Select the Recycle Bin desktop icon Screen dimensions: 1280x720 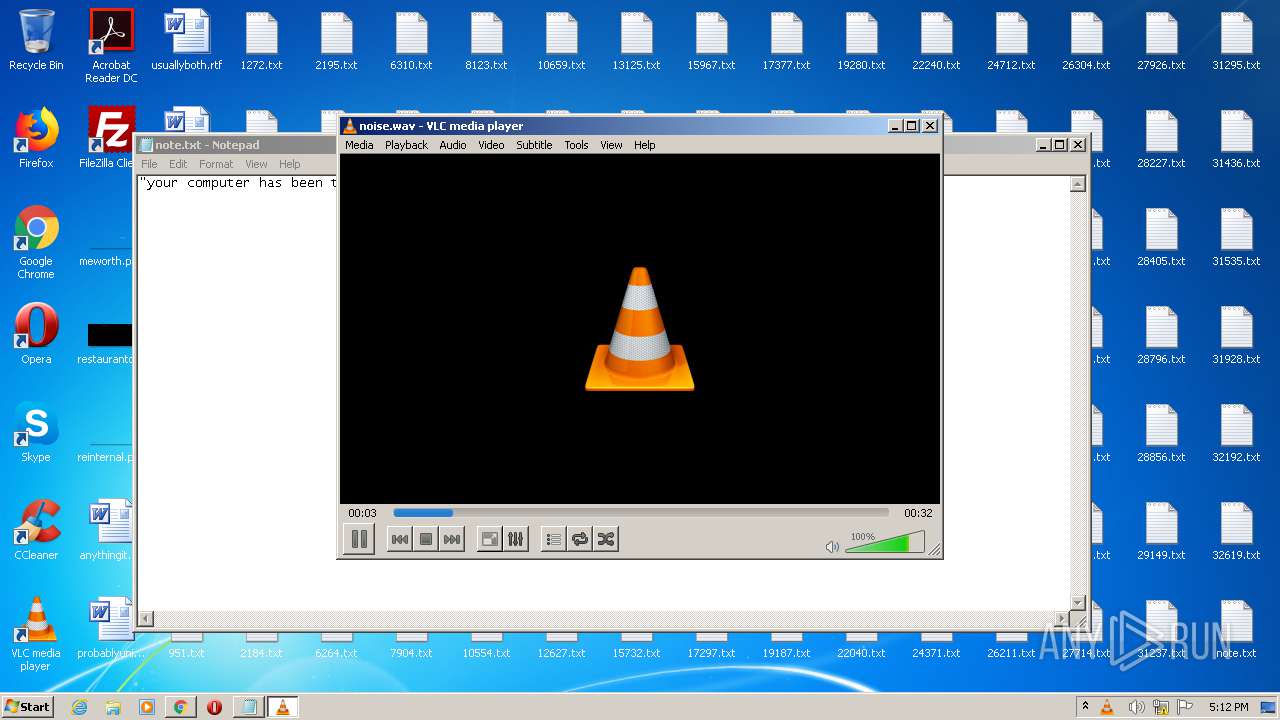(36, 40)
